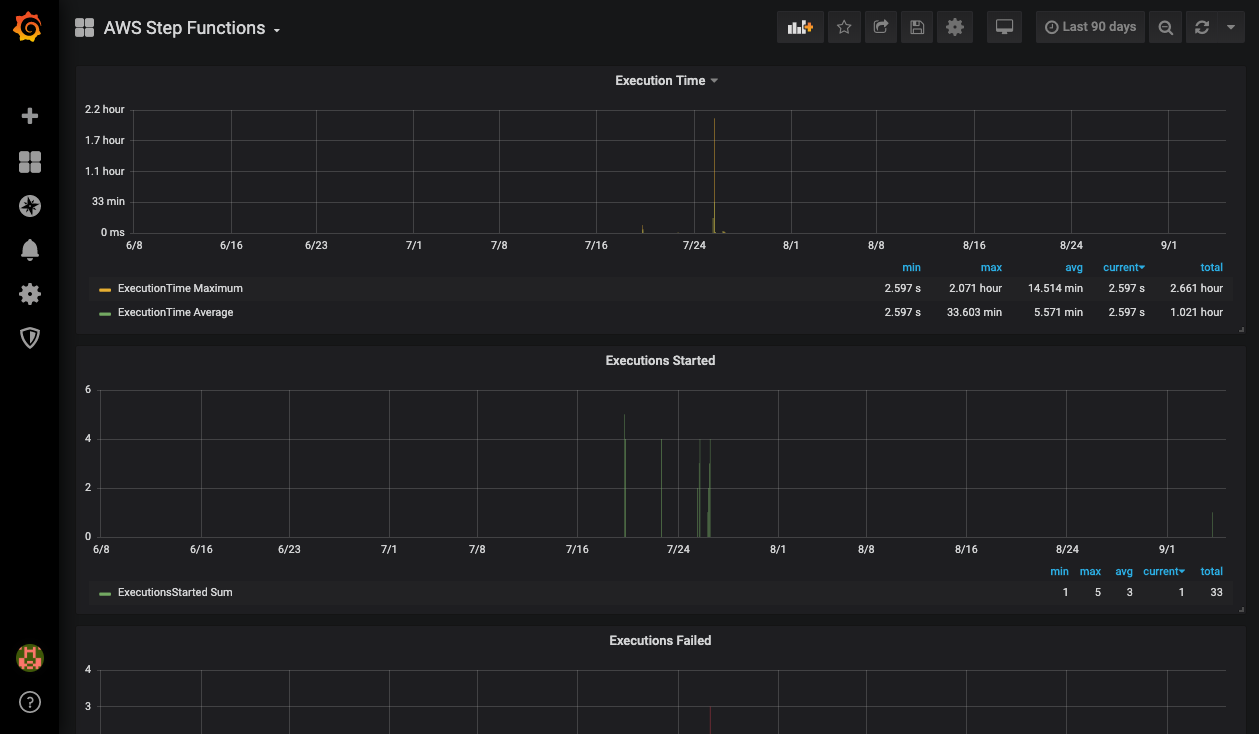Cycle view mode with monitor icon
Screen dimensions: 1259x734
tap(1005, 27)
